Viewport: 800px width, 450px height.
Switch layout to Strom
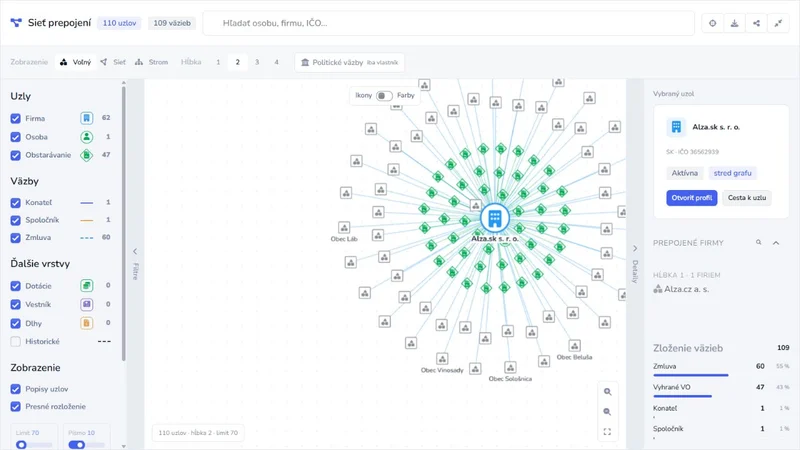(152, 62)
